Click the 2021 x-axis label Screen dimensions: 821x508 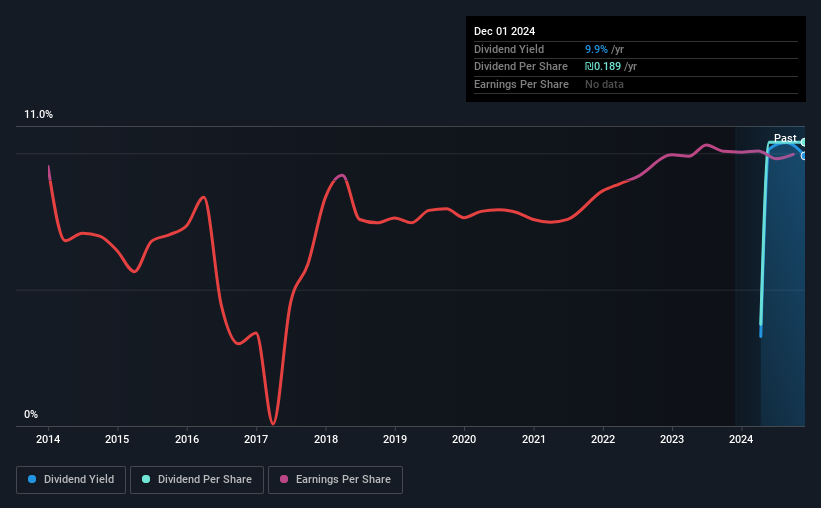(x=534, y=439)
